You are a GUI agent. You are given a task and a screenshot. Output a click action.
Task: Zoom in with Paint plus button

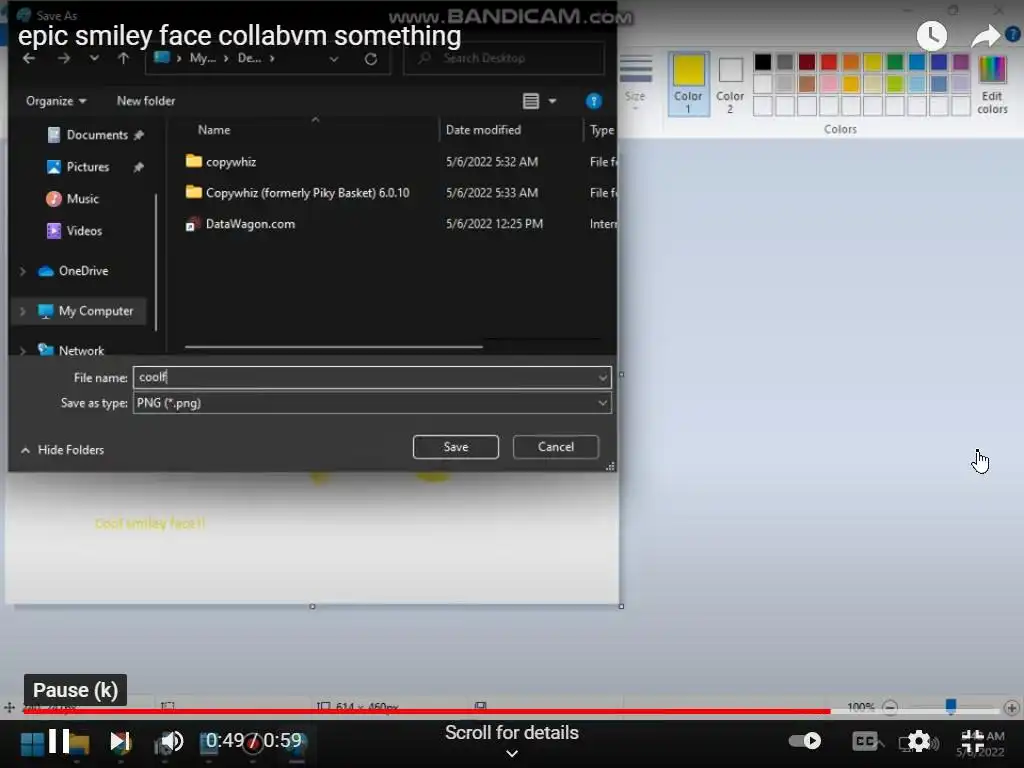(x=1012, y=707)
